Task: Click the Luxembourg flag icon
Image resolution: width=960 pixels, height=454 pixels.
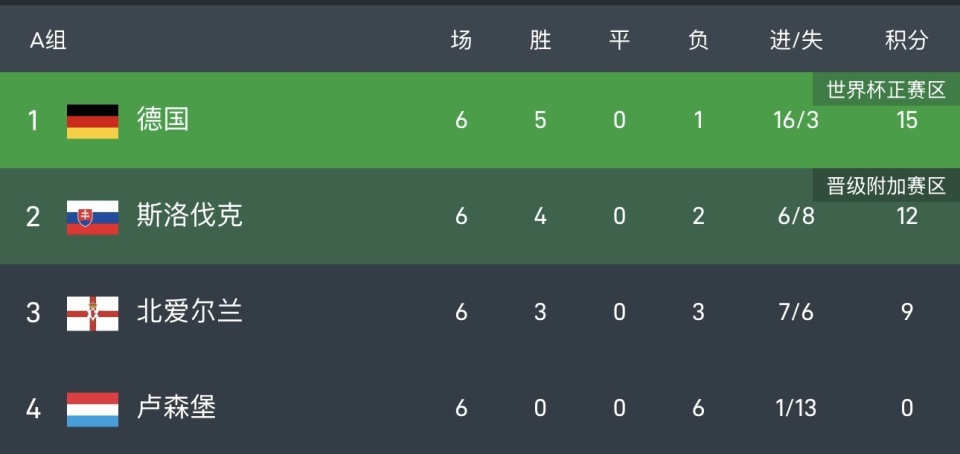Action: [92, 409]
